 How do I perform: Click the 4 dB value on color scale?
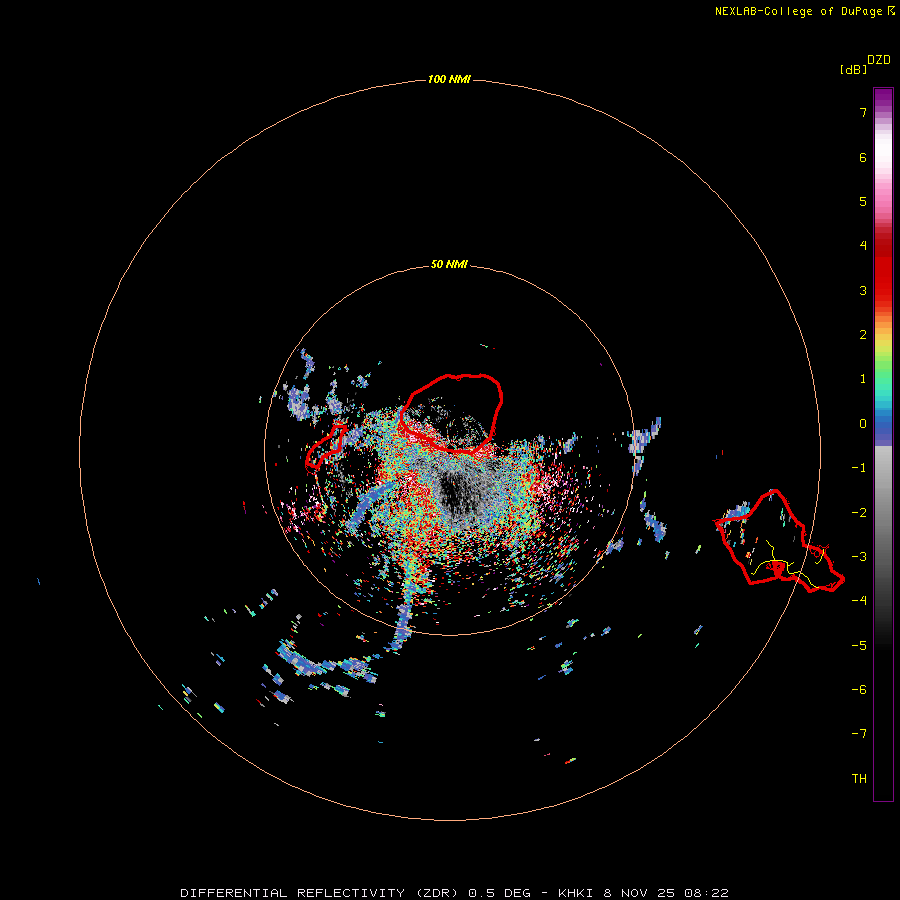click(863, 246)
